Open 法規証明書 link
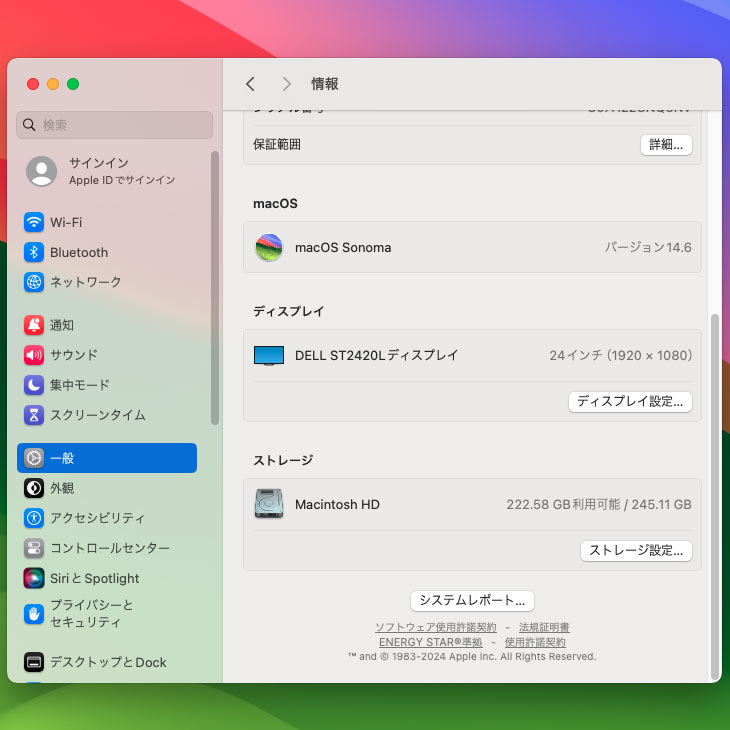Image resolution: width=730 pixels, height=730 pixels. pos(544,627)
